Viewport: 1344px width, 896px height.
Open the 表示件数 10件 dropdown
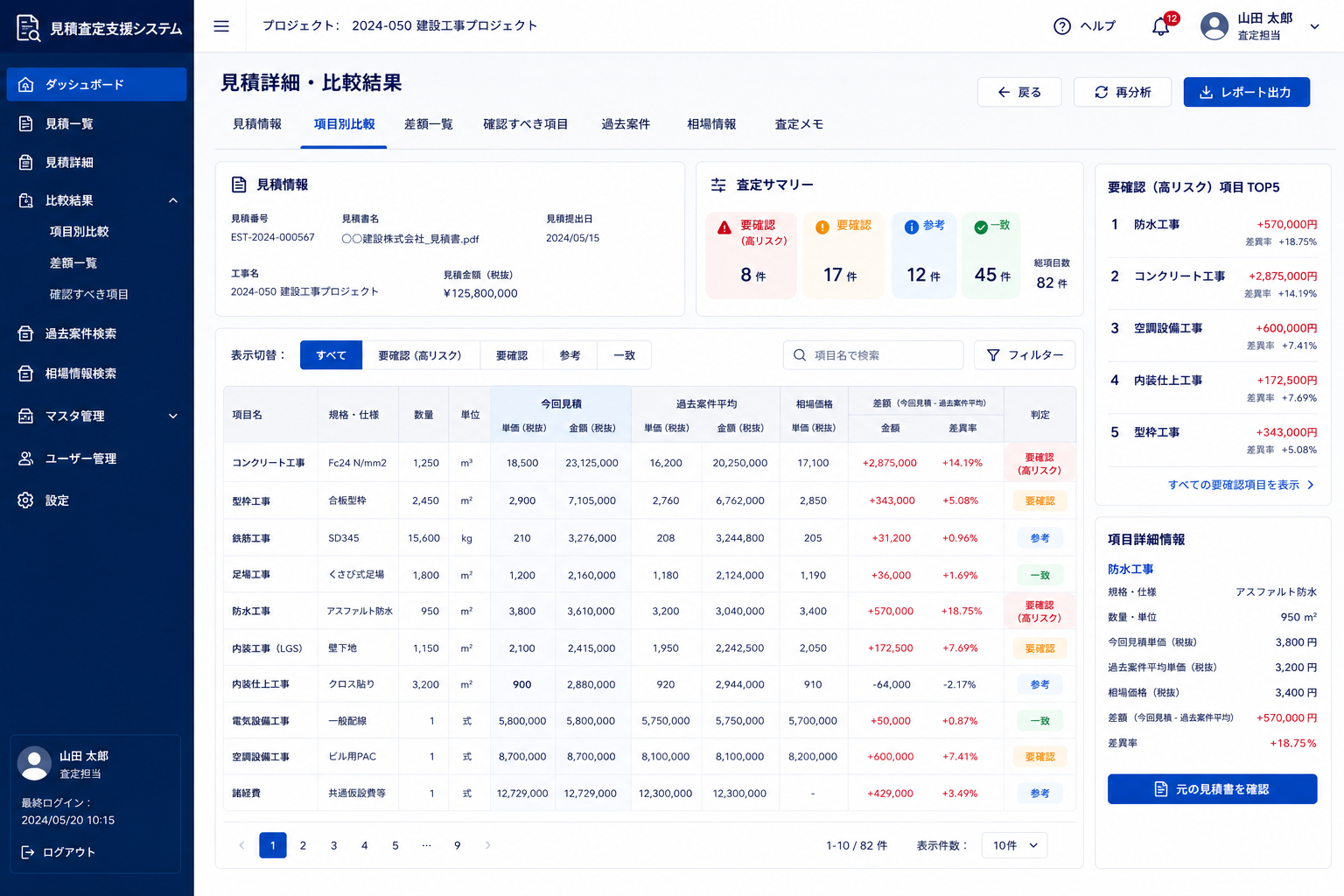(x=1015, y=845)
